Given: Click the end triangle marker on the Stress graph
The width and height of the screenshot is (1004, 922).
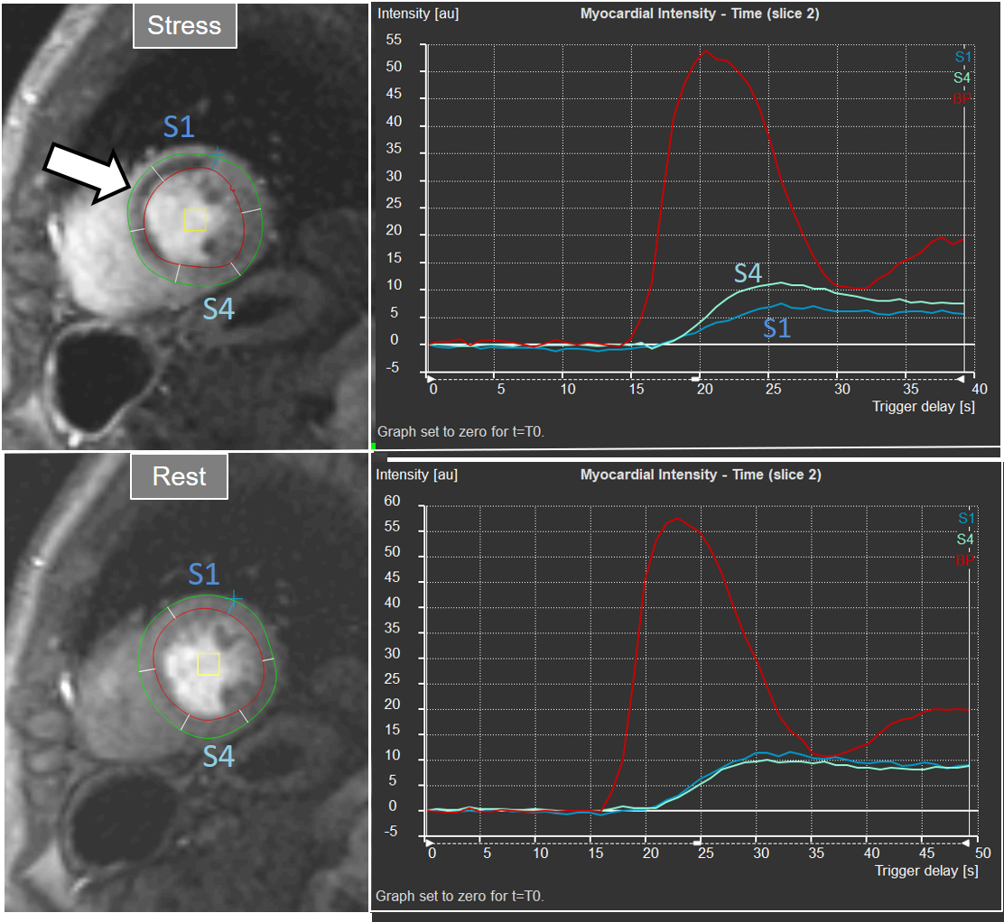Looking at the screenshot, I should pyautogui.click(x=961, y=380).
